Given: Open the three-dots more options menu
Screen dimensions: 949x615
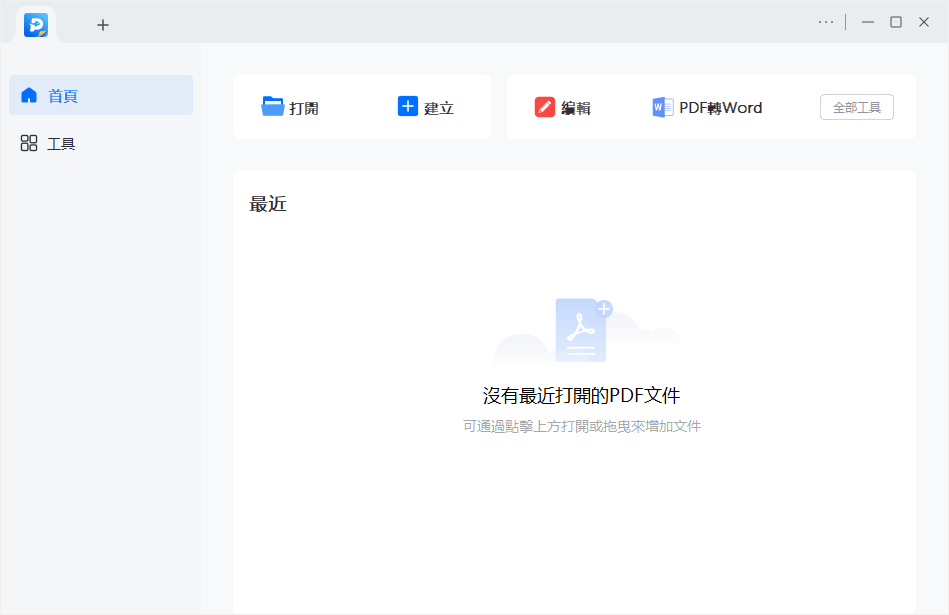Looking at the screenshot, I should (x=825, y=22).
